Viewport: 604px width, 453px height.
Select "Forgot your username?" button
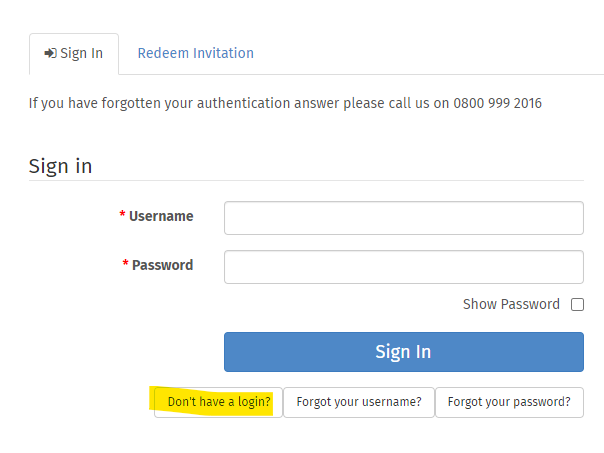359,403
